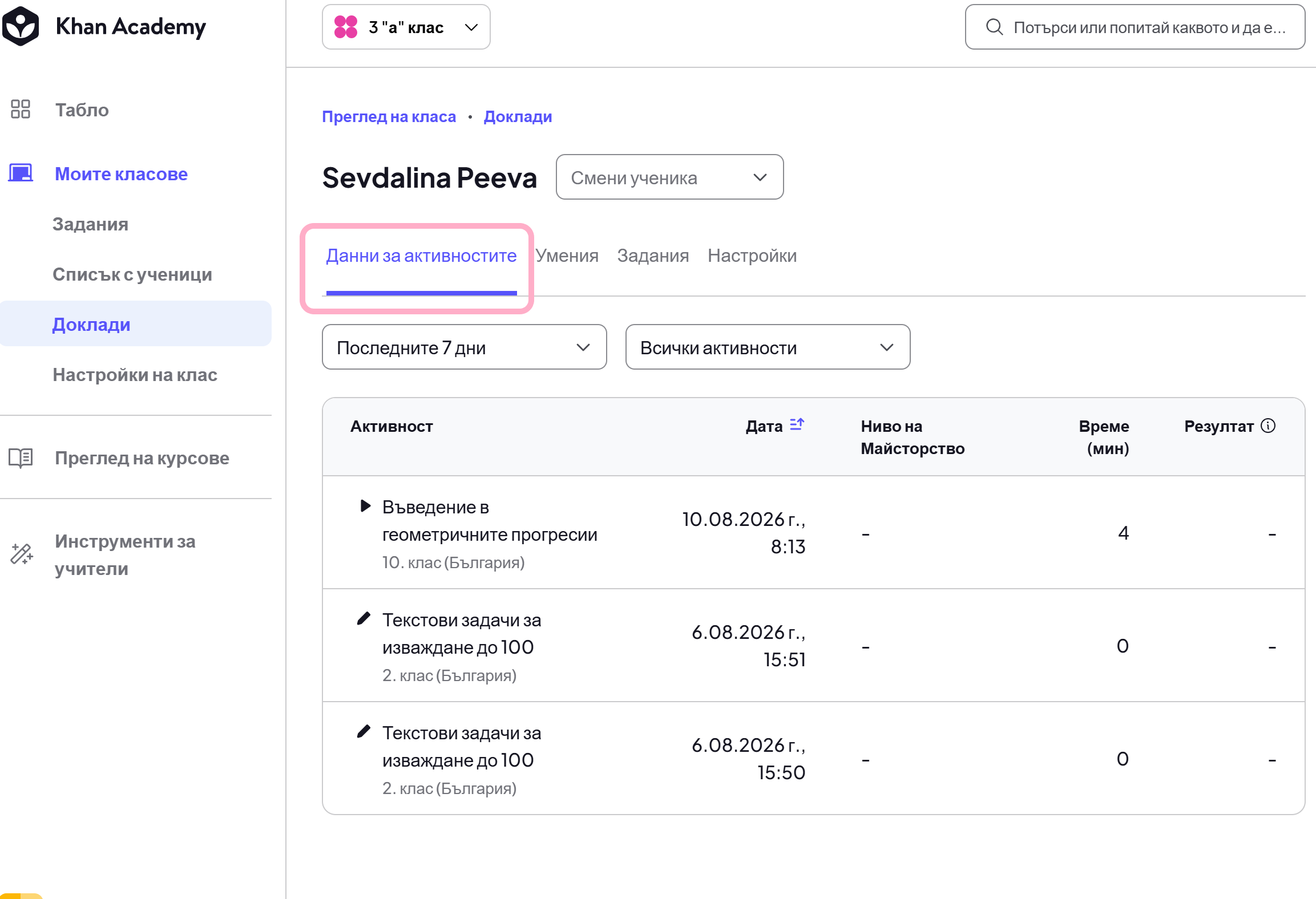
Task: Open Моите класове in the sidebar
Action: tap(121, 173)
